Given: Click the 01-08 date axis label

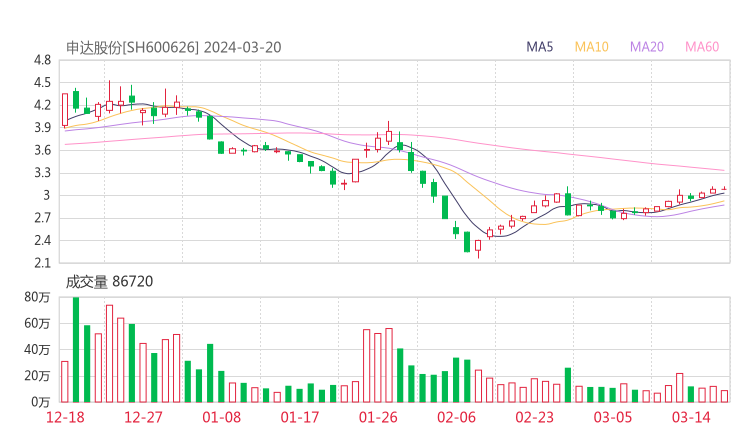Looking at the screenshot, I should coord(221,417).
